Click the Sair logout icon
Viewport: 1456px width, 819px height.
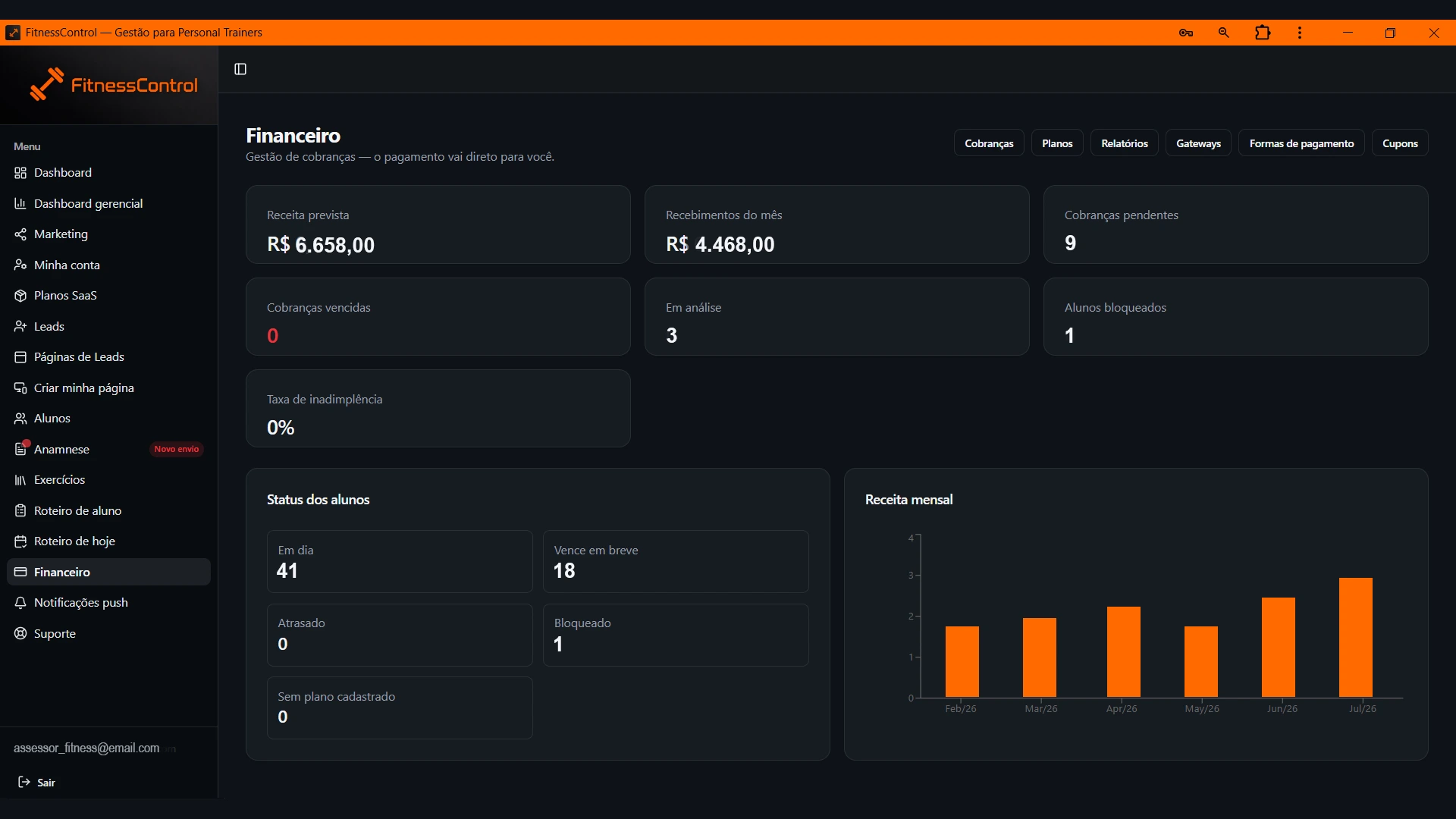(24, 782)
